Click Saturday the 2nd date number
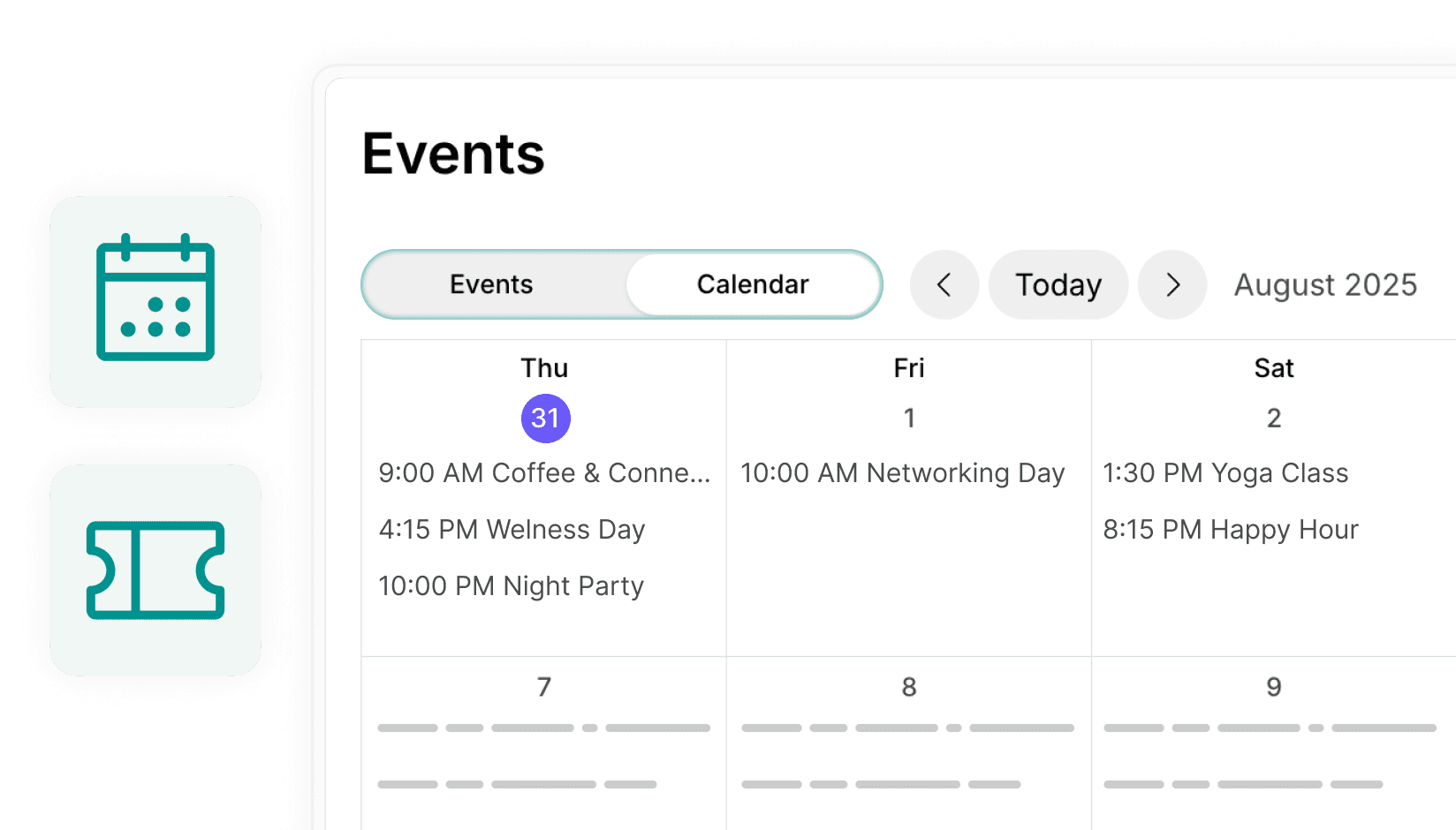This screenshot has height=830, width=1456. [1274, 418]
